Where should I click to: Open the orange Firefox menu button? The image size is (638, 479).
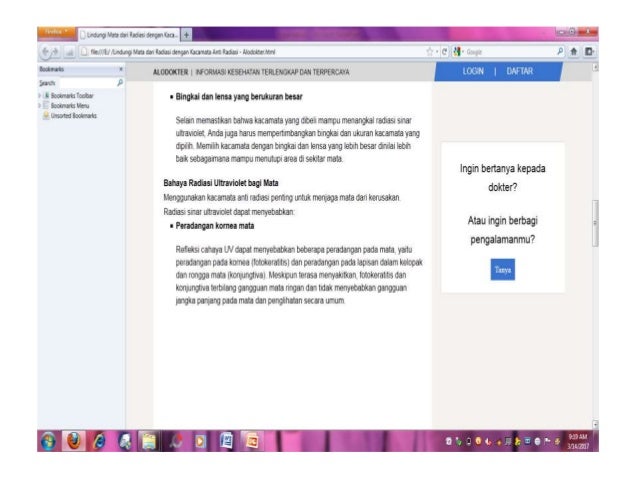(57, 33)
